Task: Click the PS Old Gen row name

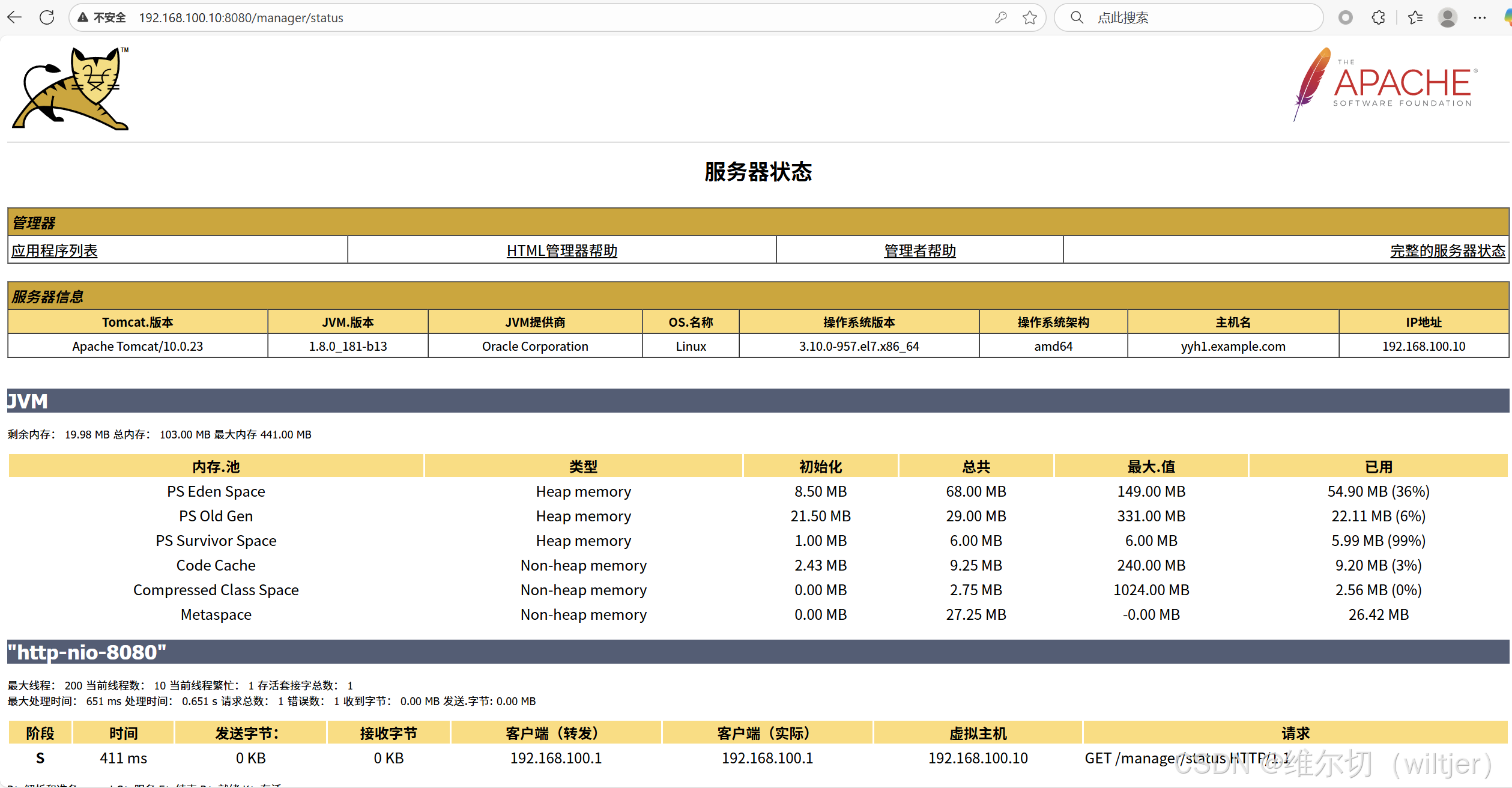Action: 216,516
